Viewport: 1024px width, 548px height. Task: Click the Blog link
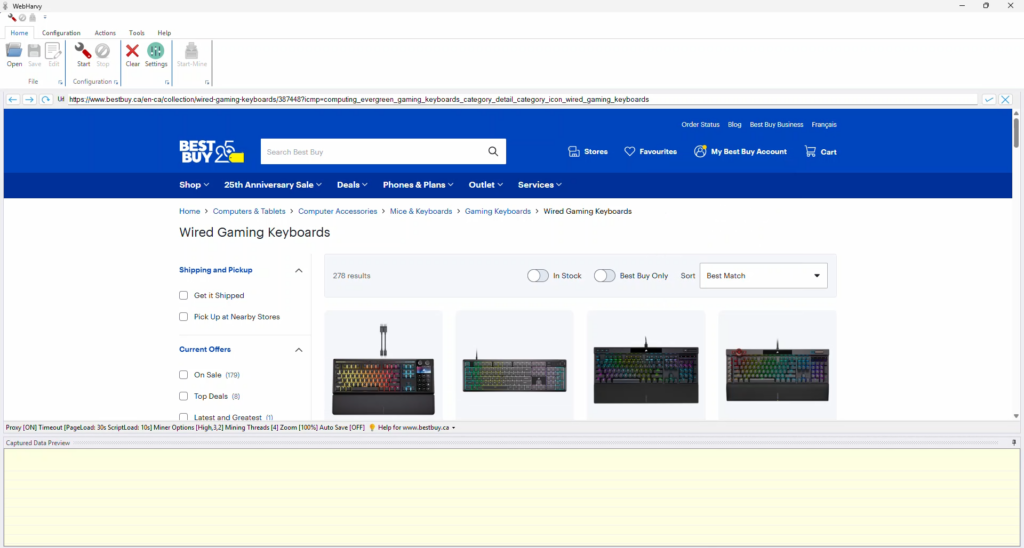click(x=735, y=125)
